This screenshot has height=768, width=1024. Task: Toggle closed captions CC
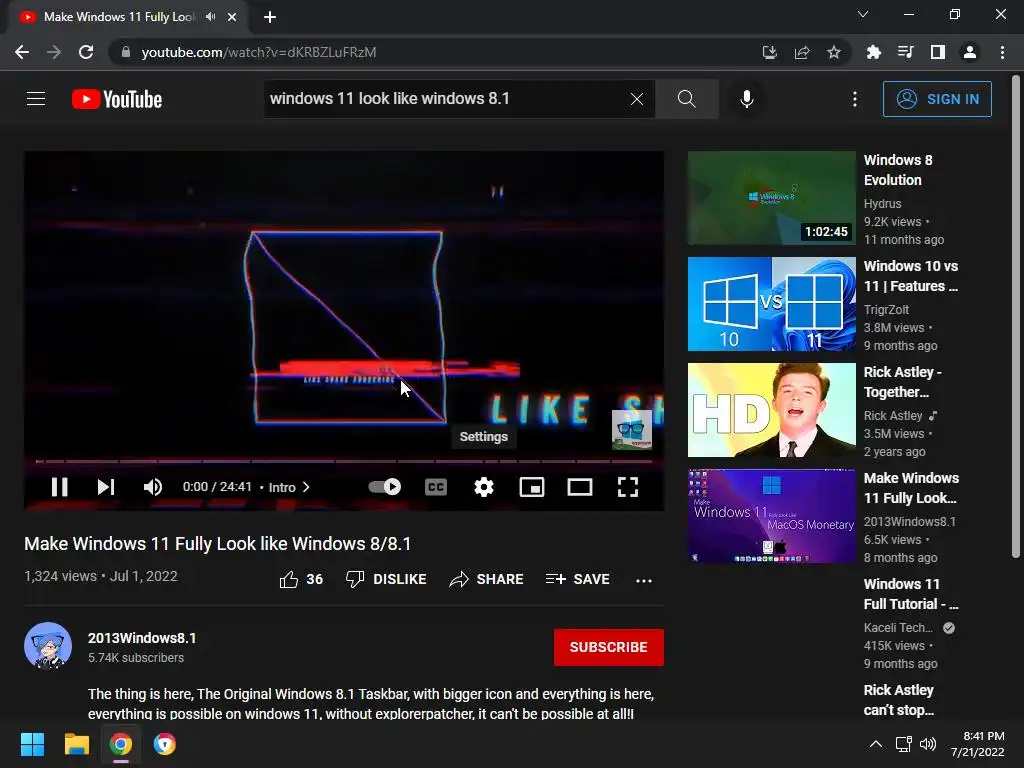pyautogui.click(x=436, y=487)
